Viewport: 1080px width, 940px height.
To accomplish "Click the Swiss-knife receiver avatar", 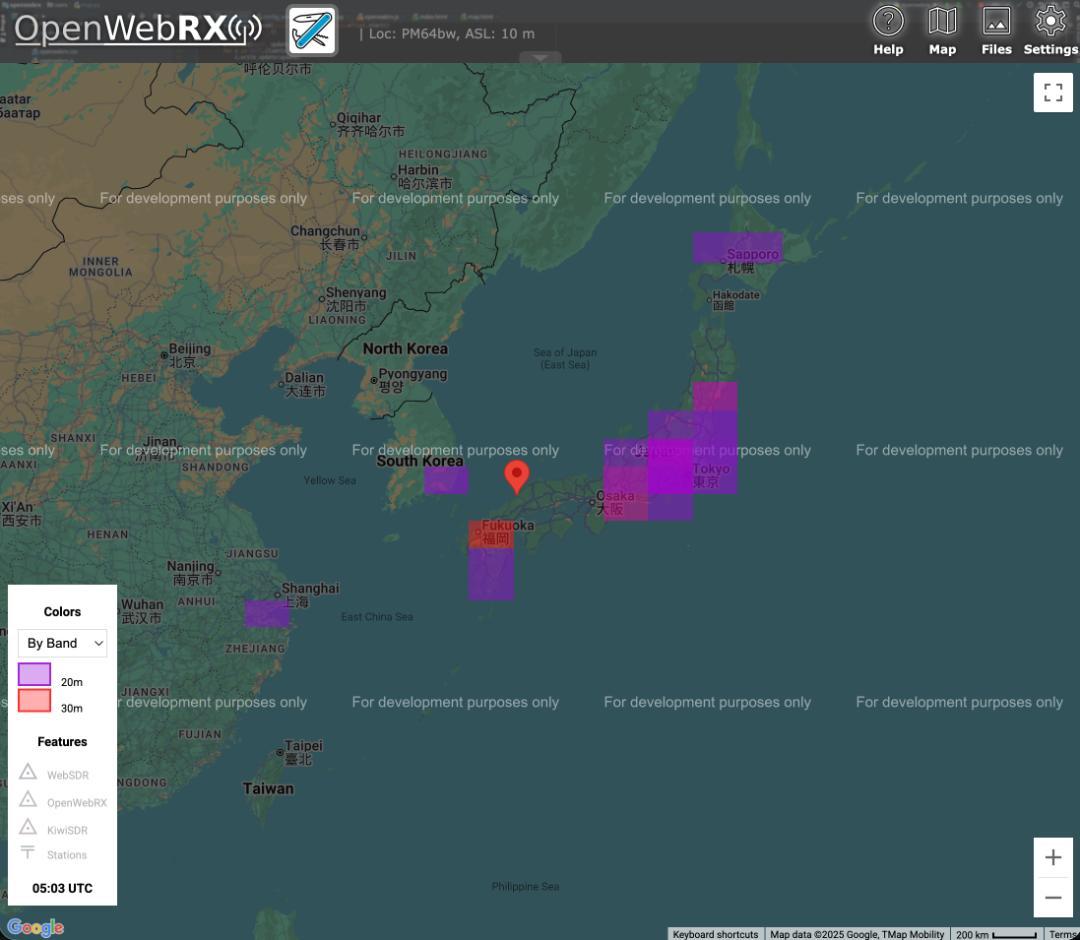I will coord(312,30).
